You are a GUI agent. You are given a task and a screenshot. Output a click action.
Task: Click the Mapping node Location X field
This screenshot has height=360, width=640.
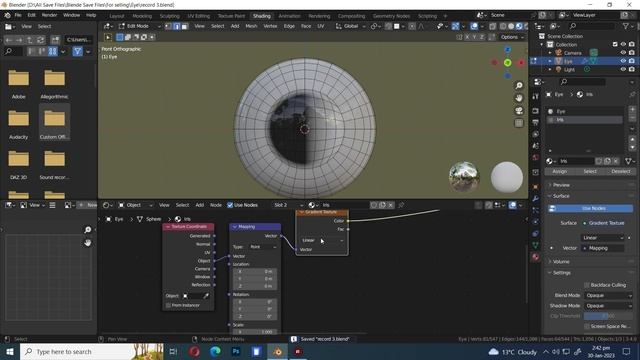(x=254, y=271)
